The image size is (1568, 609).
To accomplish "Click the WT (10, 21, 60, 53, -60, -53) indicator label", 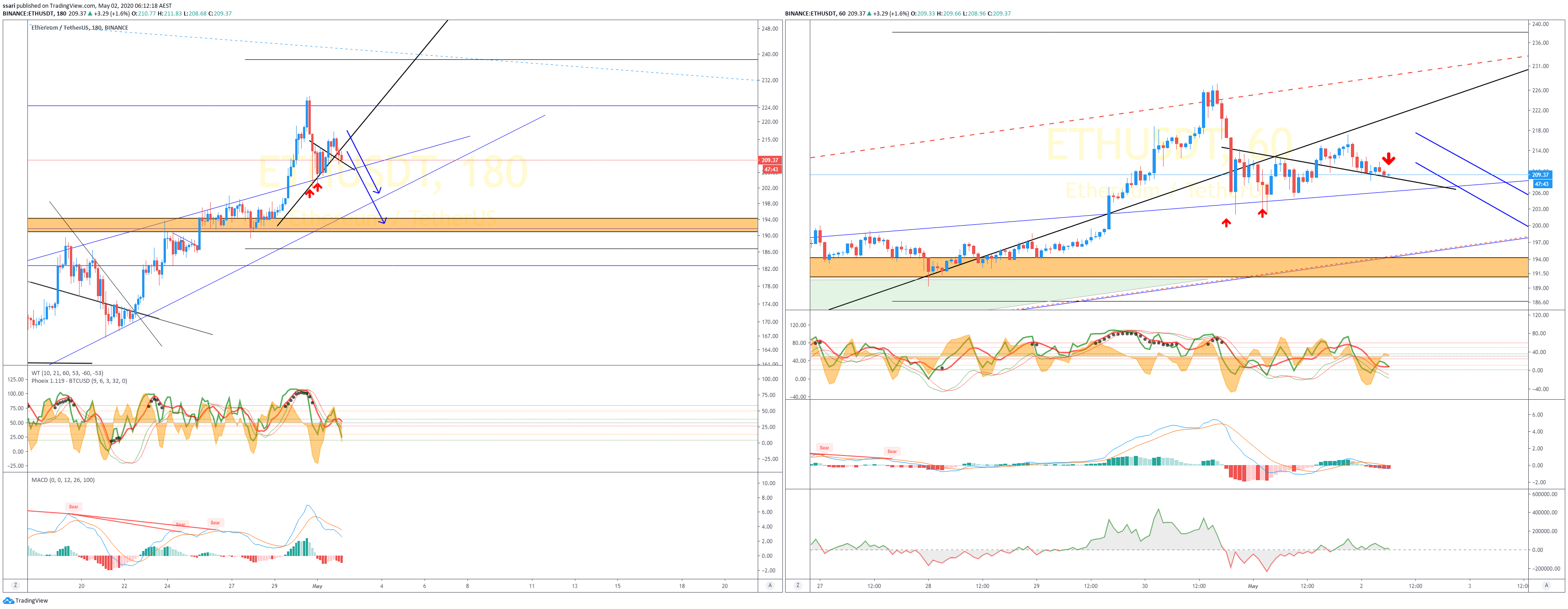I will (x=67, y=373).
